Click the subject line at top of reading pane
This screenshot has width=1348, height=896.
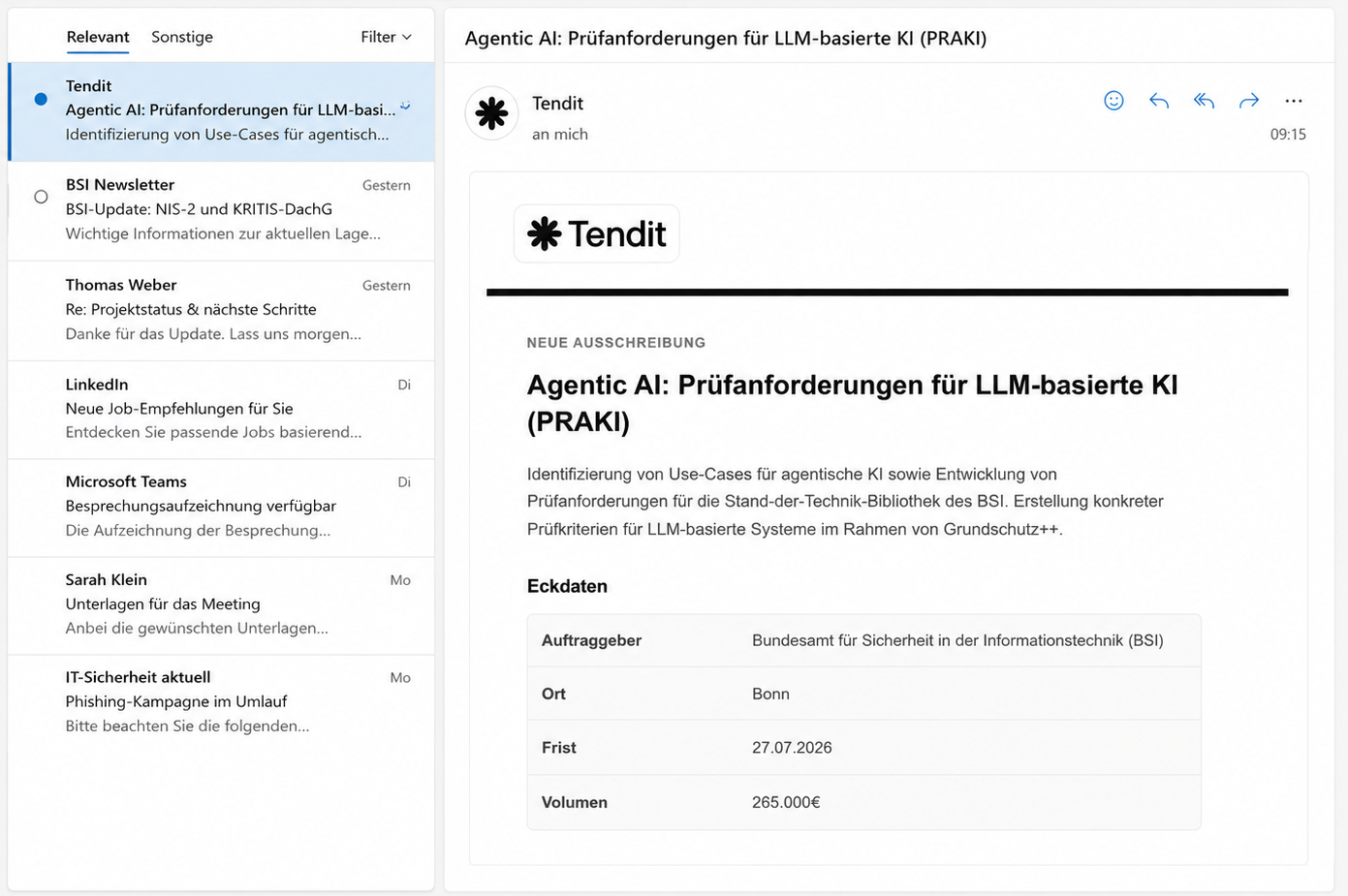point(726,38)
